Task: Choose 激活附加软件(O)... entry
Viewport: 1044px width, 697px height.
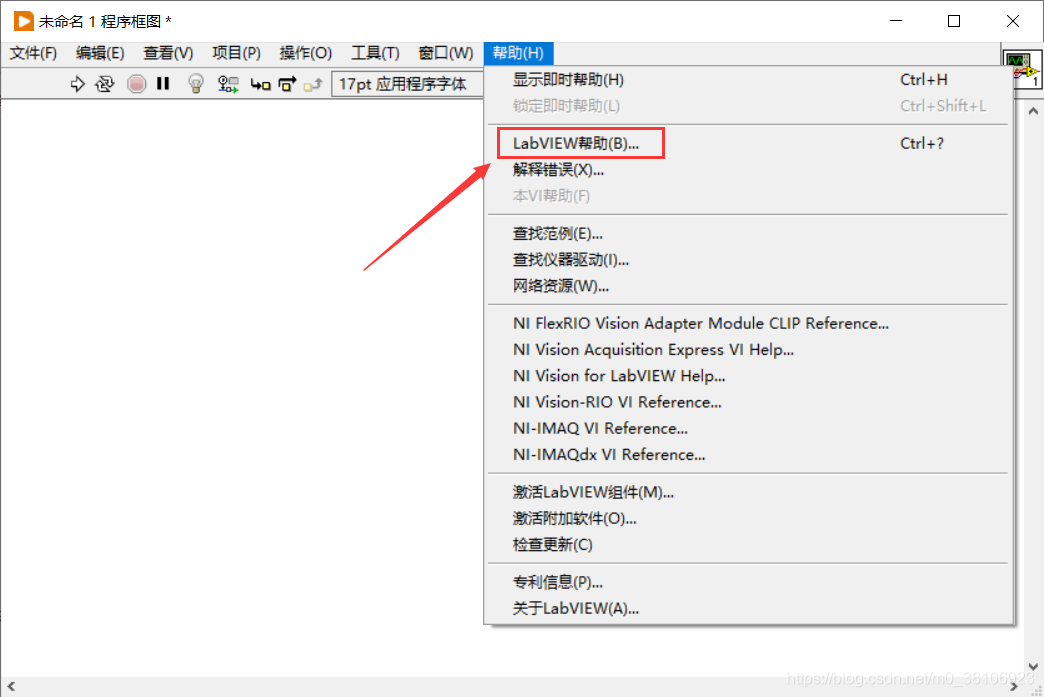Action: tap(748, 519)
